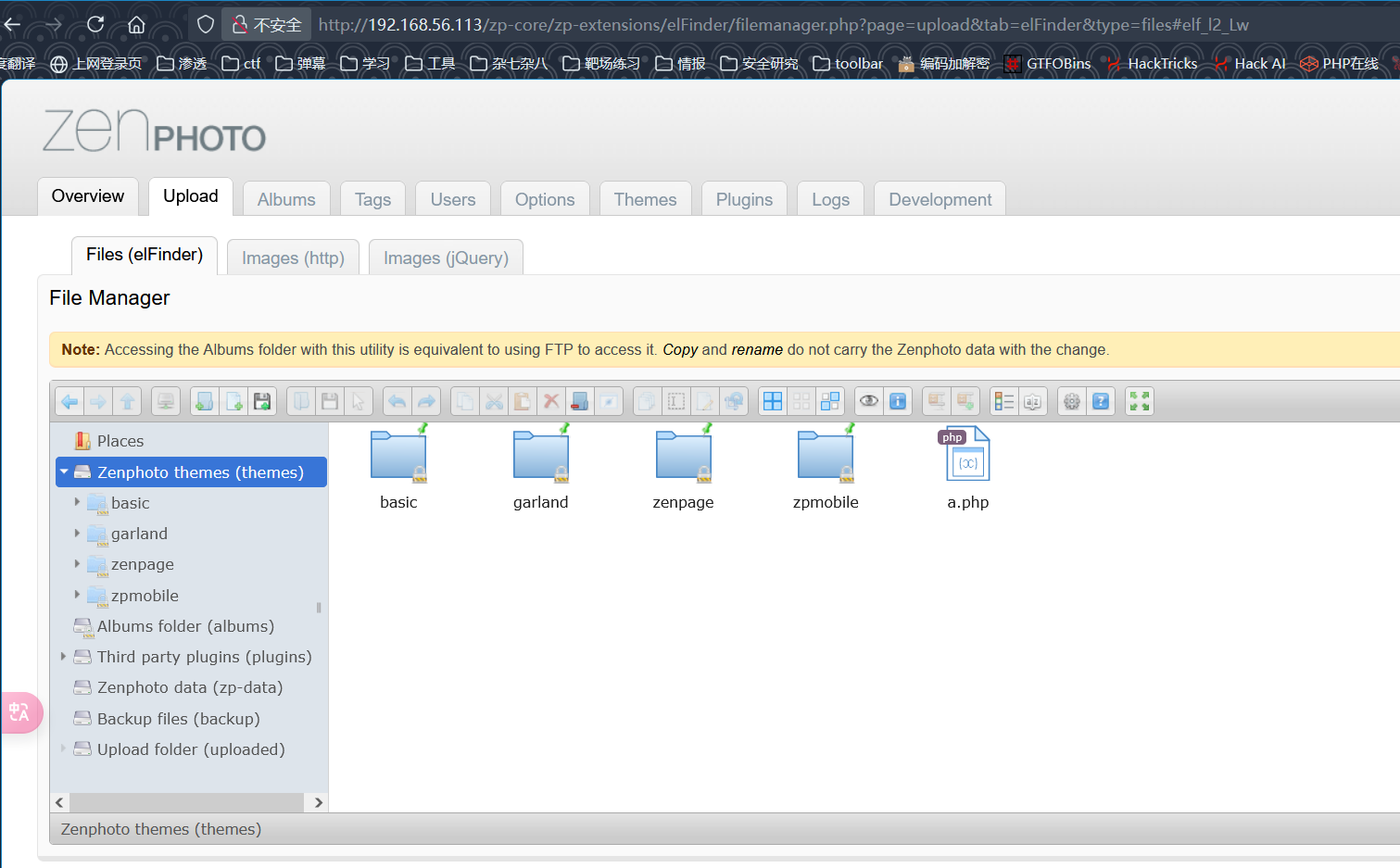Screen dimensions: 1400x868
Task: Switch to the Images (http) tab
Action: pyautogui.click(x=293, y=258)
